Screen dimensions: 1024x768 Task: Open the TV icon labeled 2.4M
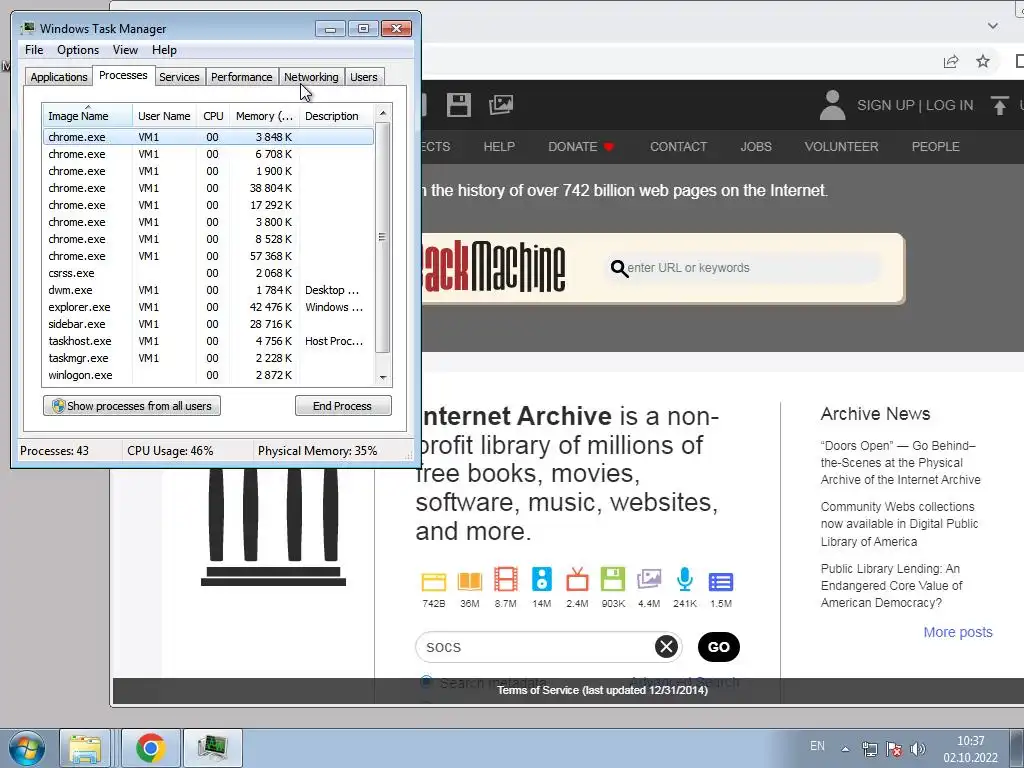click(x=577, y=579)
